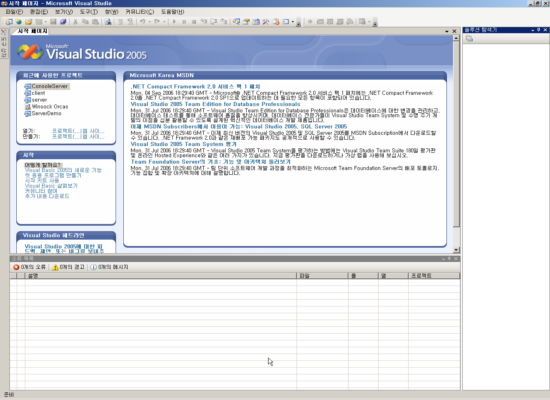
Task: Click the Paste toolbar icon
Action: point(95,22)
